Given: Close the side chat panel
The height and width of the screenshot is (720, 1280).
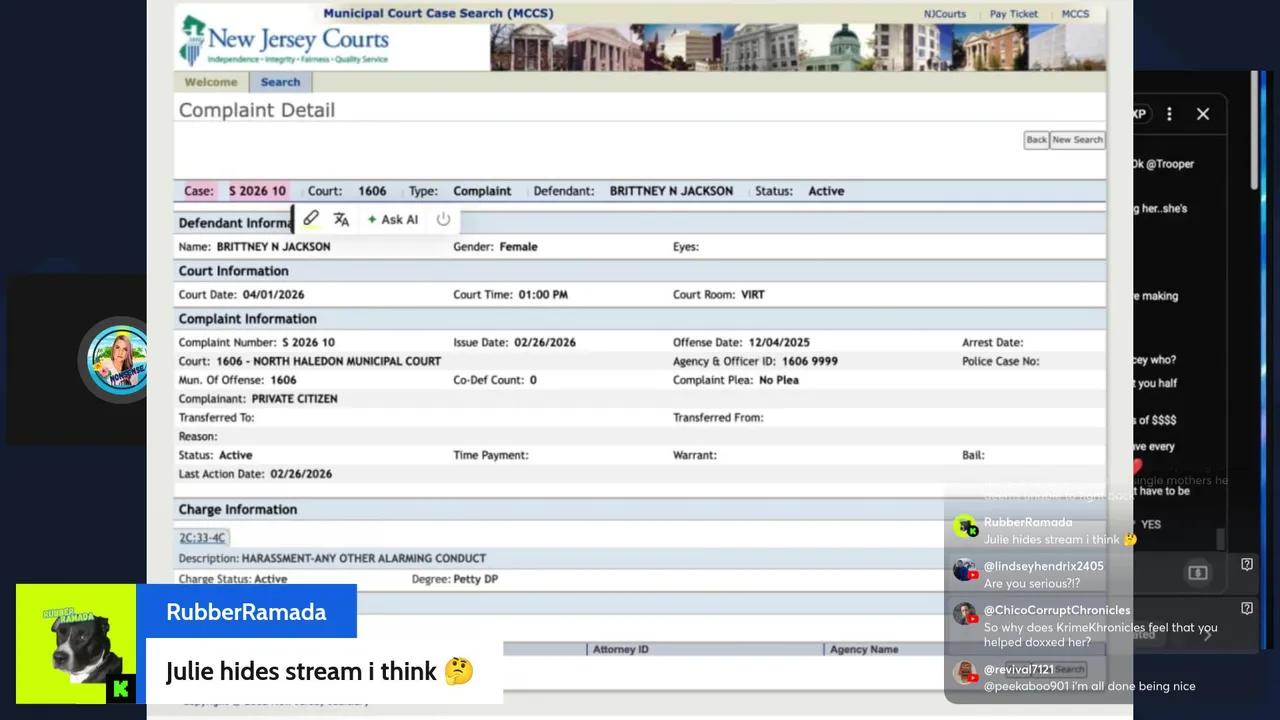Looking at the screenshot, I should [1203, 114].
